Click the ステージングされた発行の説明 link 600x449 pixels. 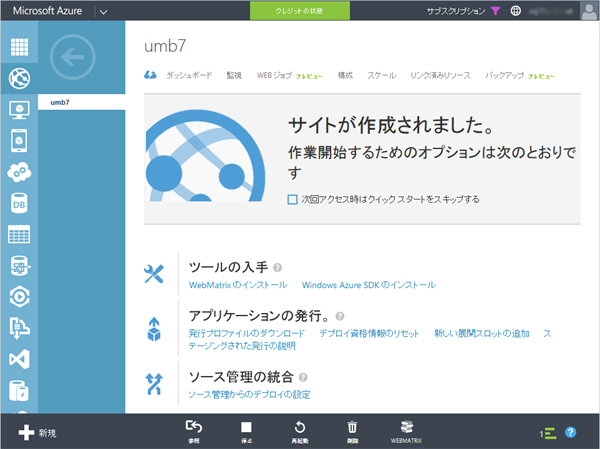(x=242, y=346)
